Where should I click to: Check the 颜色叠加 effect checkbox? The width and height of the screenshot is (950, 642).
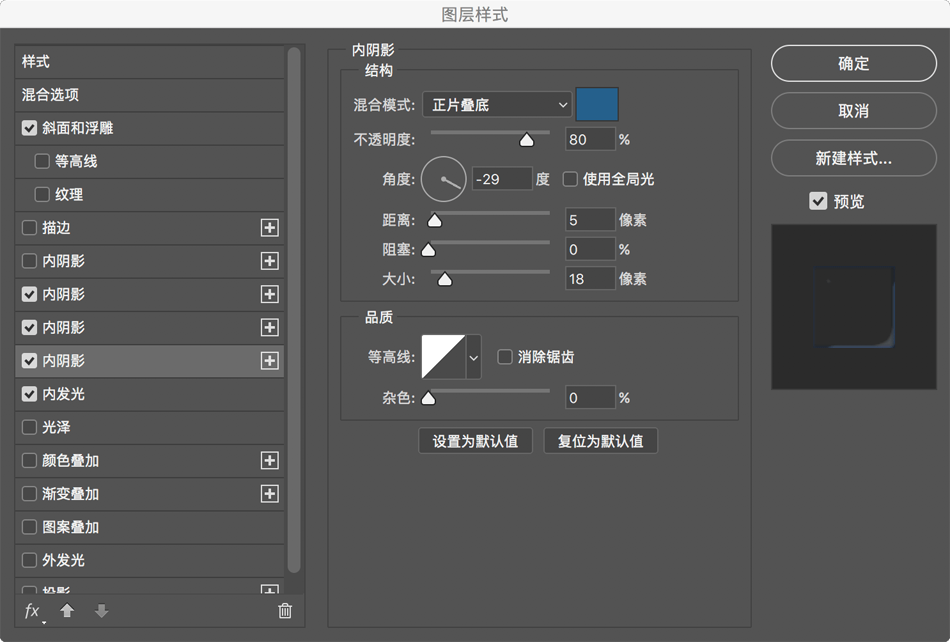29,460
